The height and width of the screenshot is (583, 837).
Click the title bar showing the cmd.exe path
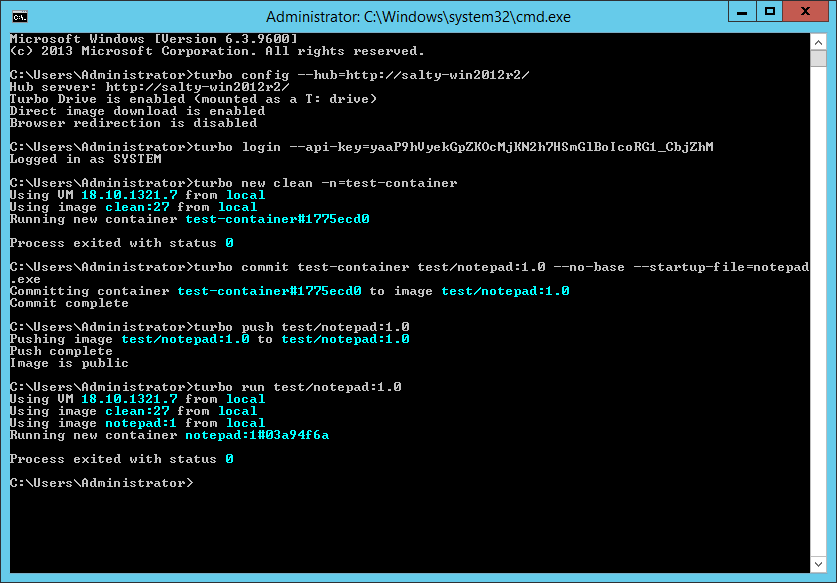420,16
